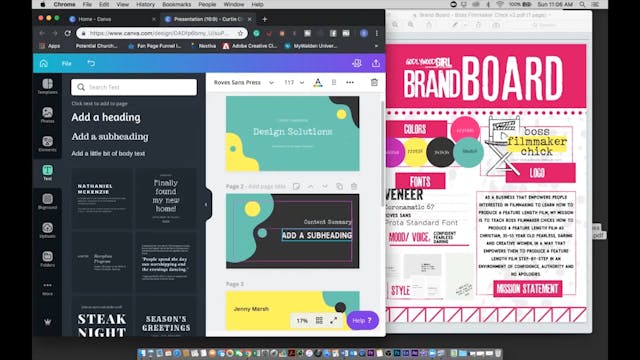Click the share collaborators icon in Canva header
640x360 pixels.
[357, 63]
